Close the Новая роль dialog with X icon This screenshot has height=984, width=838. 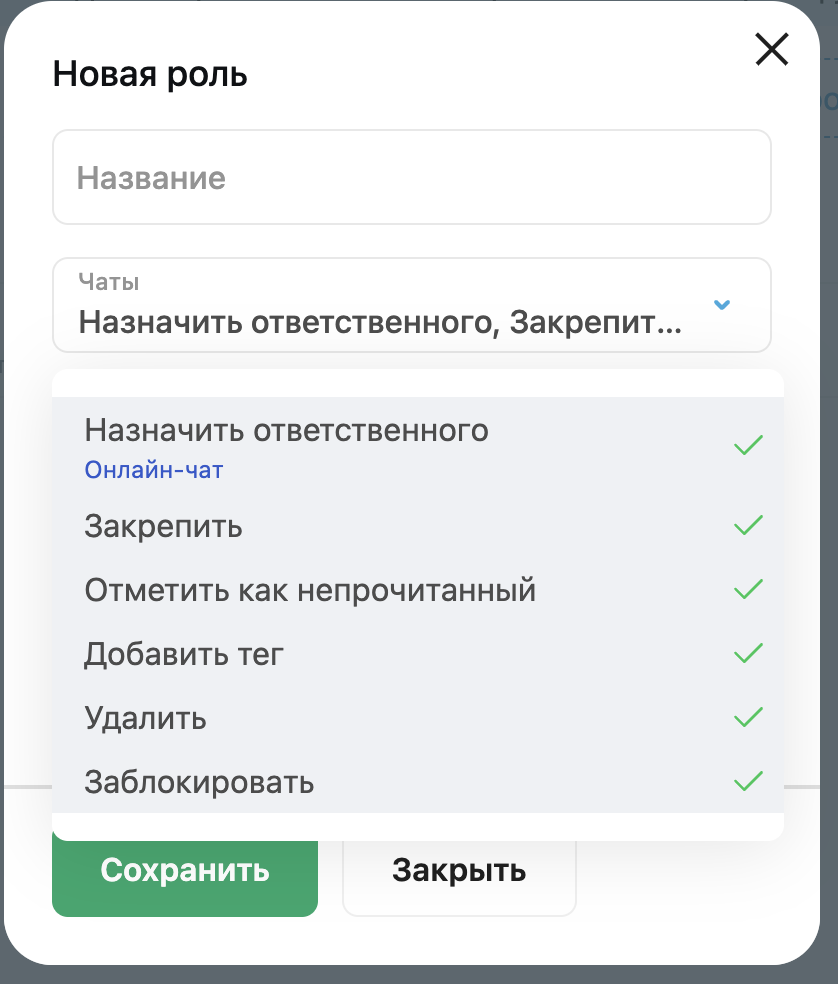pyautogui.click(x=771, y=50)
